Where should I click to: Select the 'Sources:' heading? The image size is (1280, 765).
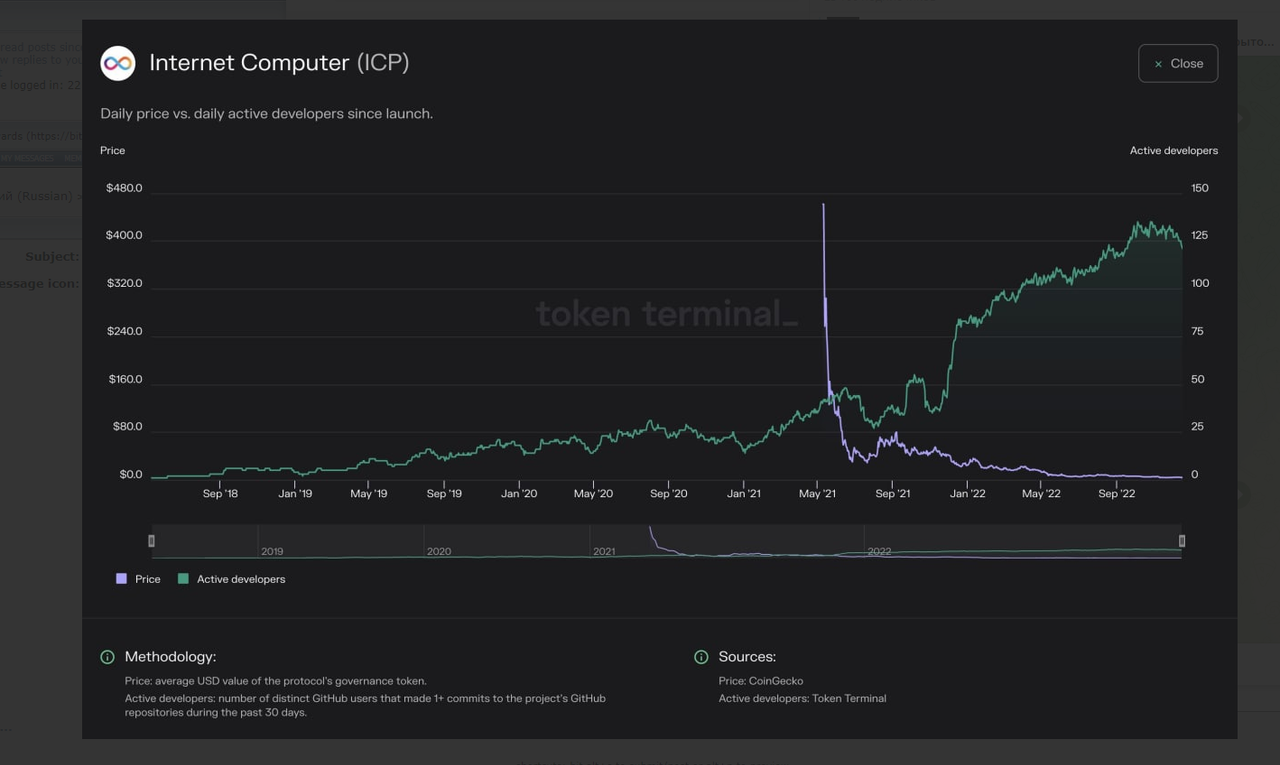coord(747,657)
